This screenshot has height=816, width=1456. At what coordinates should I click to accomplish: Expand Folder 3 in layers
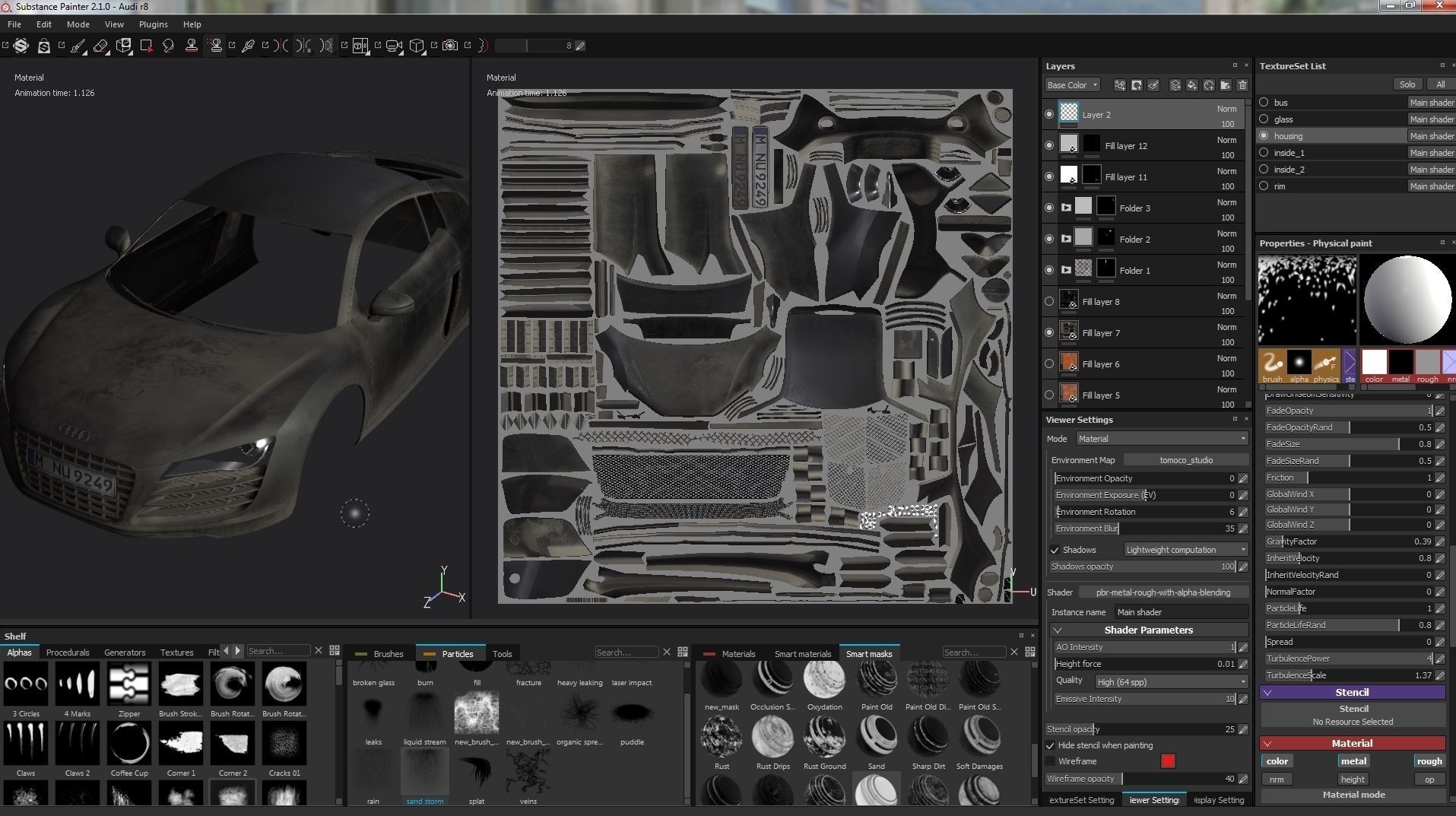coord(1066,208)
